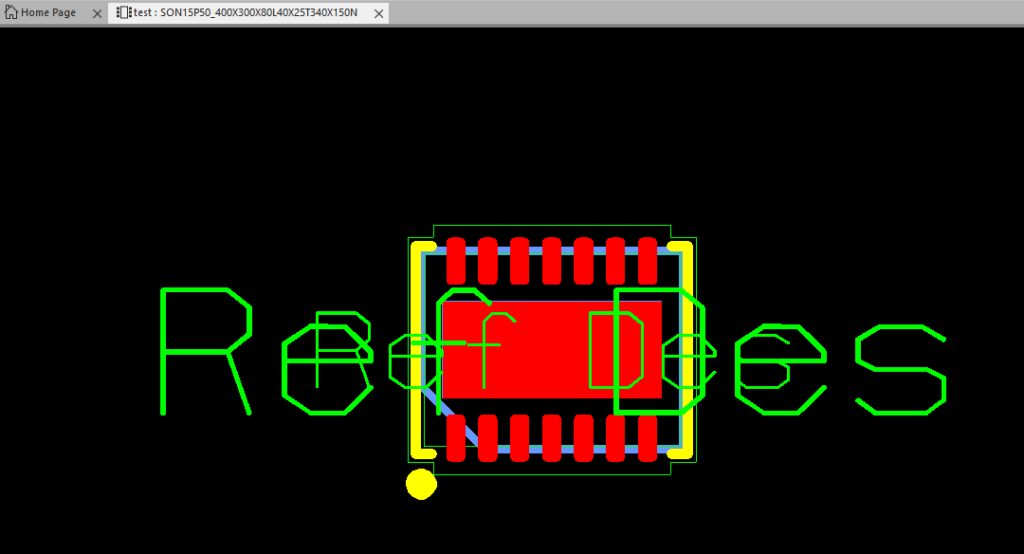Viewport: 1024px width, 554px height.
Task: Close the Home Page tab
Action: (x=96, y=13)
